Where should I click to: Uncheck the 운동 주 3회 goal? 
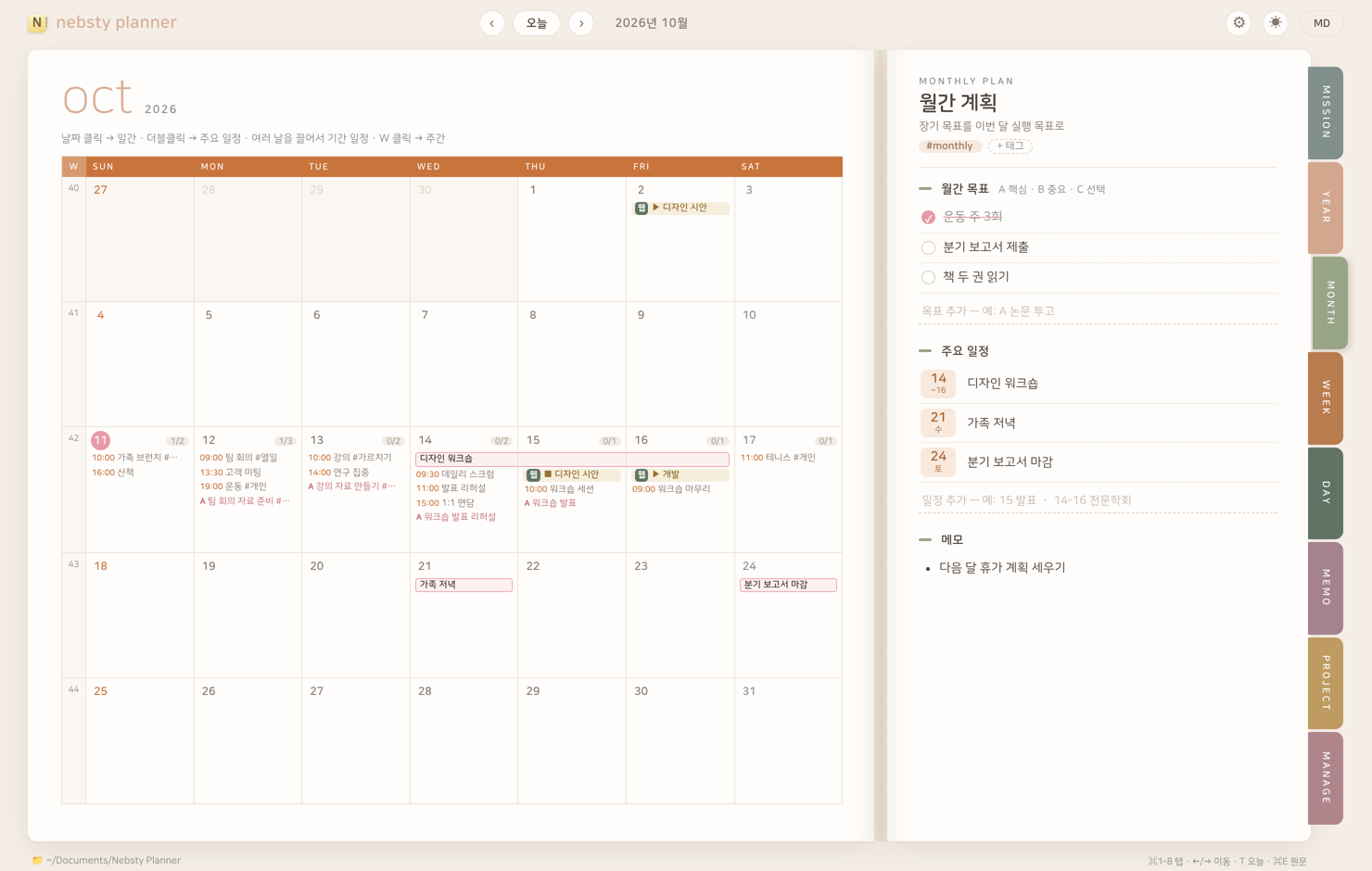tap(928, 217)
